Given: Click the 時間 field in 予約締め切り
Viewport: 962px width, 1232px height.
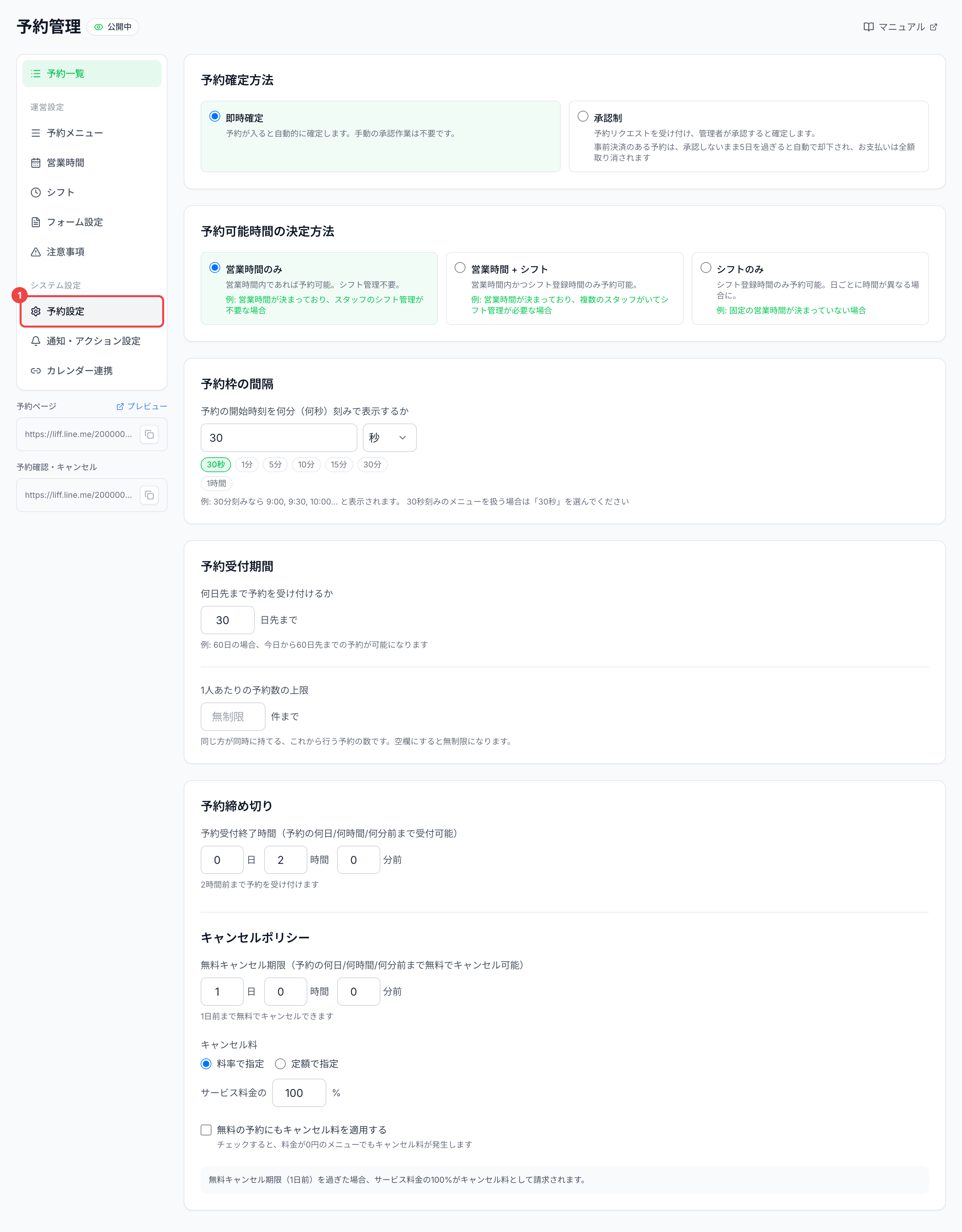Looking at the screenshot, I should [285, 860].
